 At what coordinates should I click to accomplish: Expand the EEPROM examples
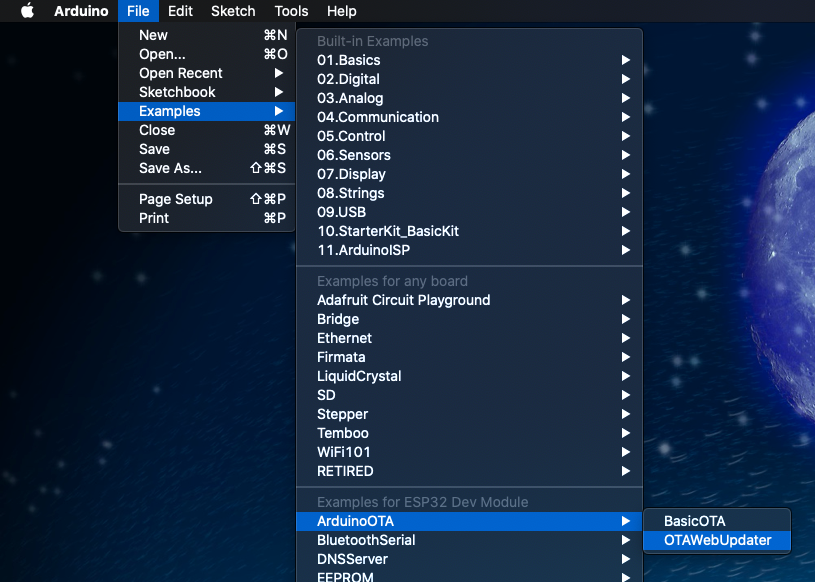tap(469, 576)
